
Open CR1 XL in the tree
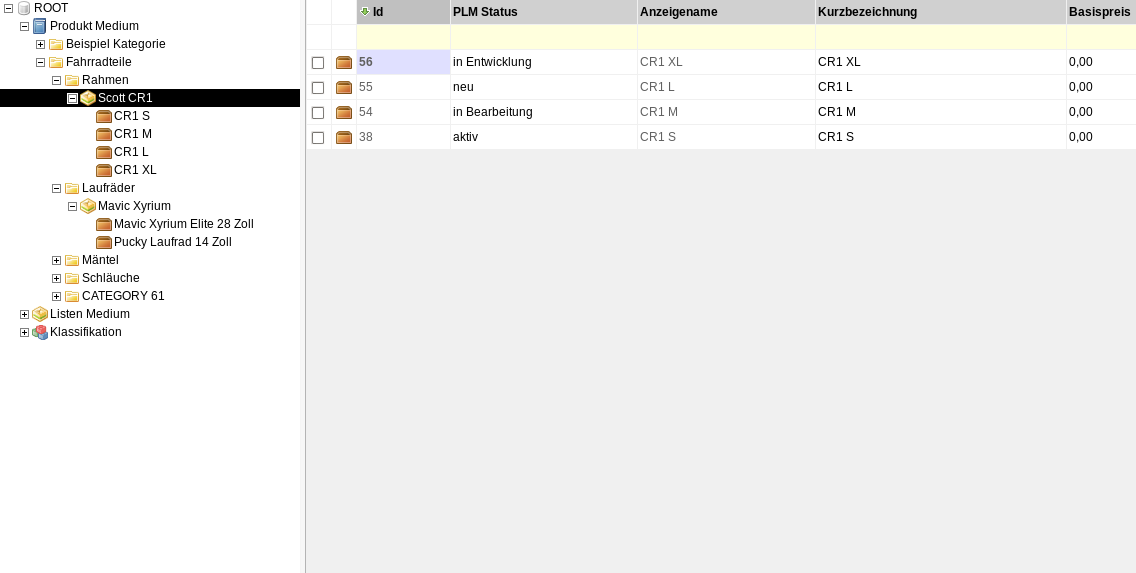pyautogui.click(x=135, y=170)
